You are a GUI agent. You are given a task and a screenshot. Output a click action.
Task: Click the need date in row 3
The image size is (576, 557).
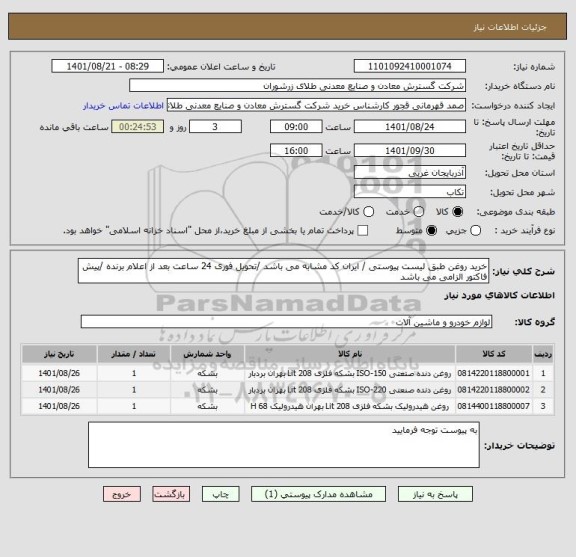point(59,406)
